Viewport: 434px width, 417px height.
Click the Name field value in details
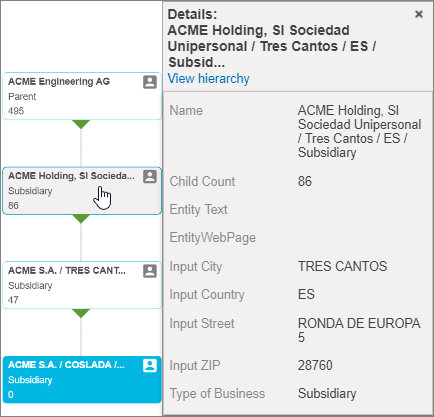pos(359,131)
